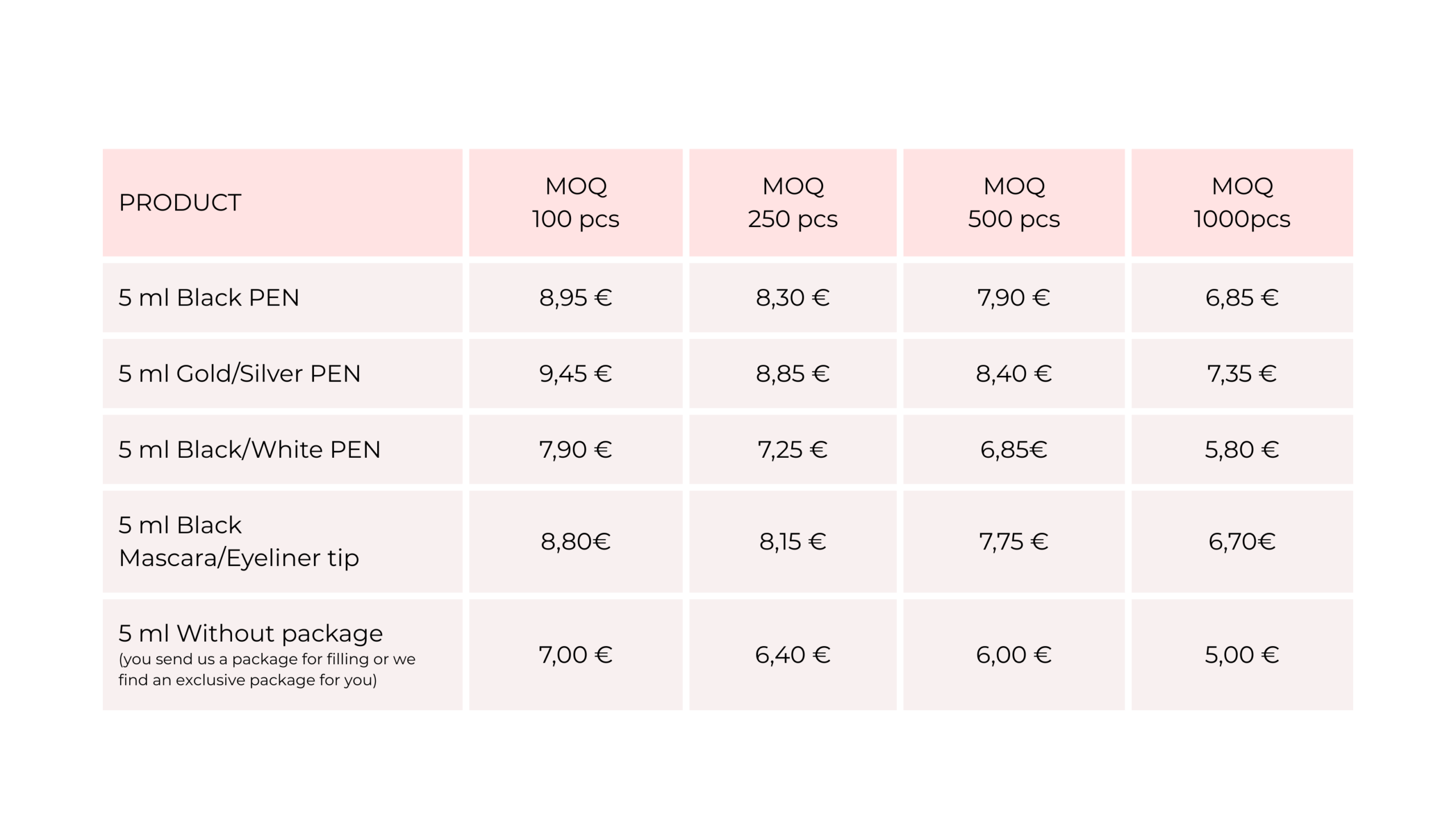Screen dimensions: 1456x819
Task: Click the MOQ 1000pcs column header
Action: pos(1242,202)
